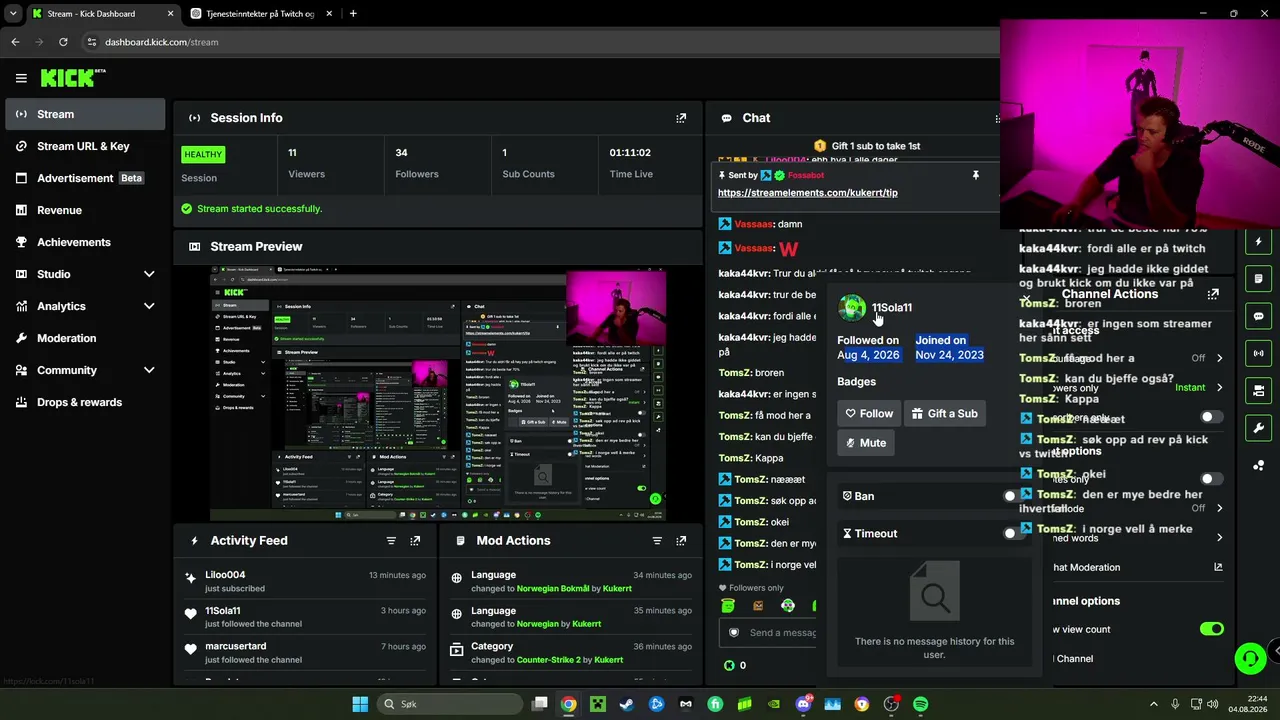Pop out the Channel Actions panel
This screenshot has width=1280, height=720.
pos(1213,294)
